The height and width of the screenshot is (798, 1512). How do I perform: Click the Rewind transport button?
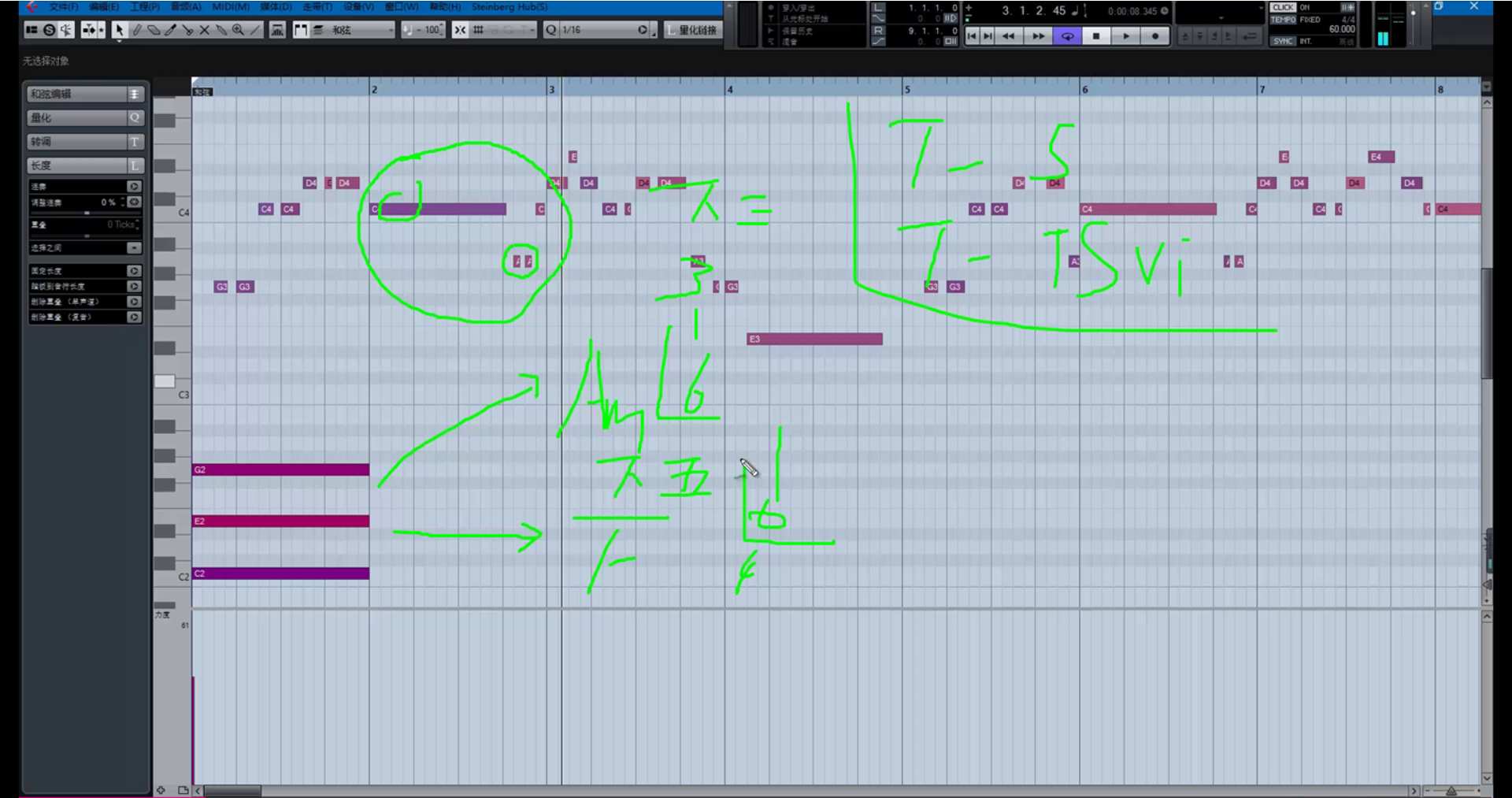[x=1009, y=36]
